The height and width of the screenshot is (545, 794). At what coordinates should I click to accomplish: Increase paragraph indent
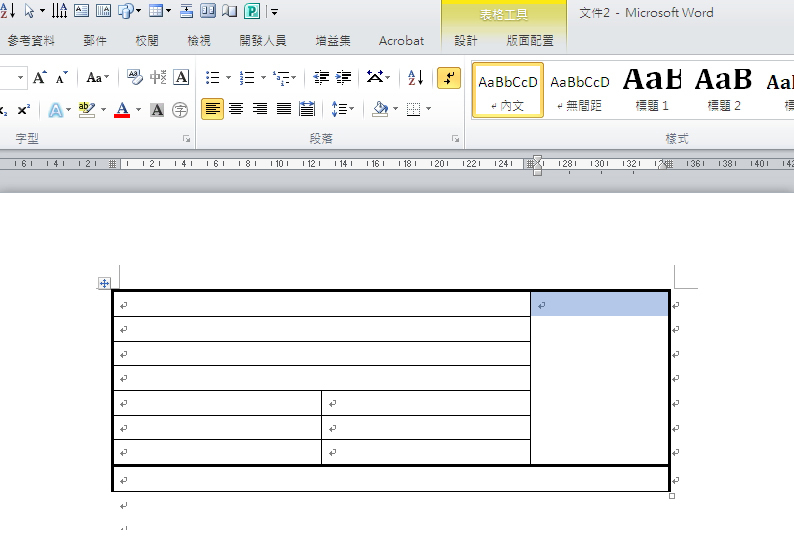point(343,77)
